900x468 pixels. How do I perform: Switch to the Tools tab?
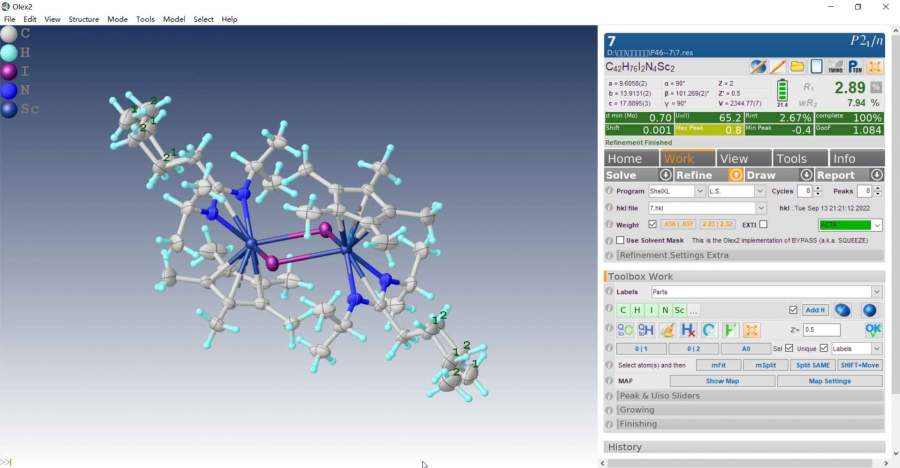coord(791,158)
